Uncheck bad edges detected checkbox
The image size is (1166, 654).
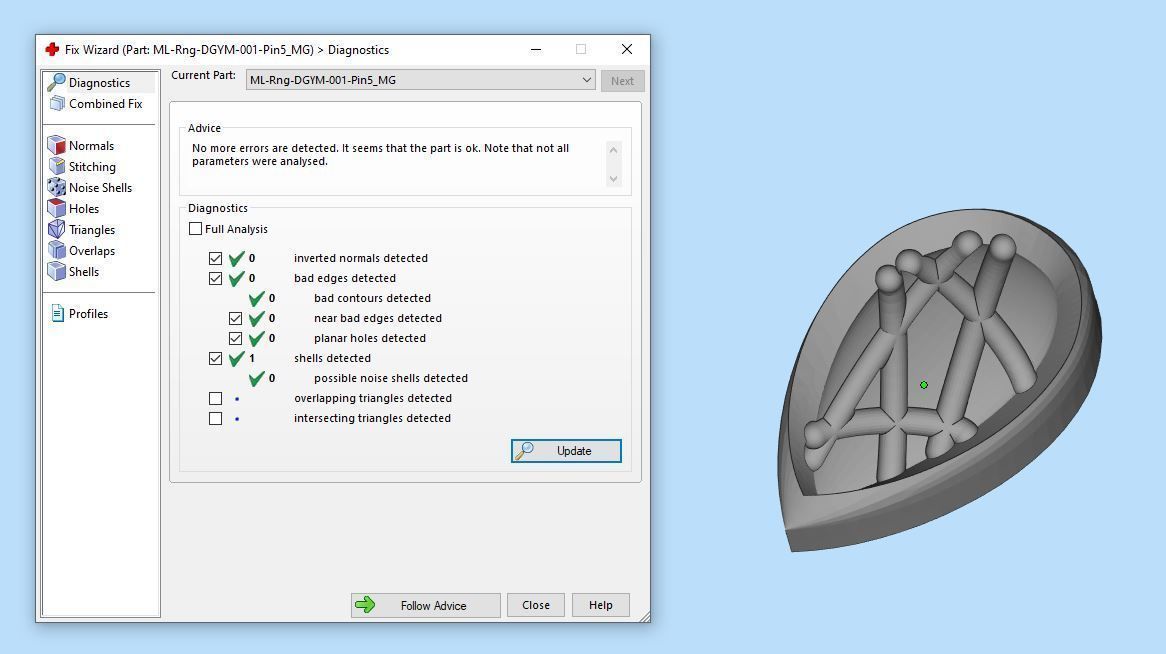(x=216, y=278)
